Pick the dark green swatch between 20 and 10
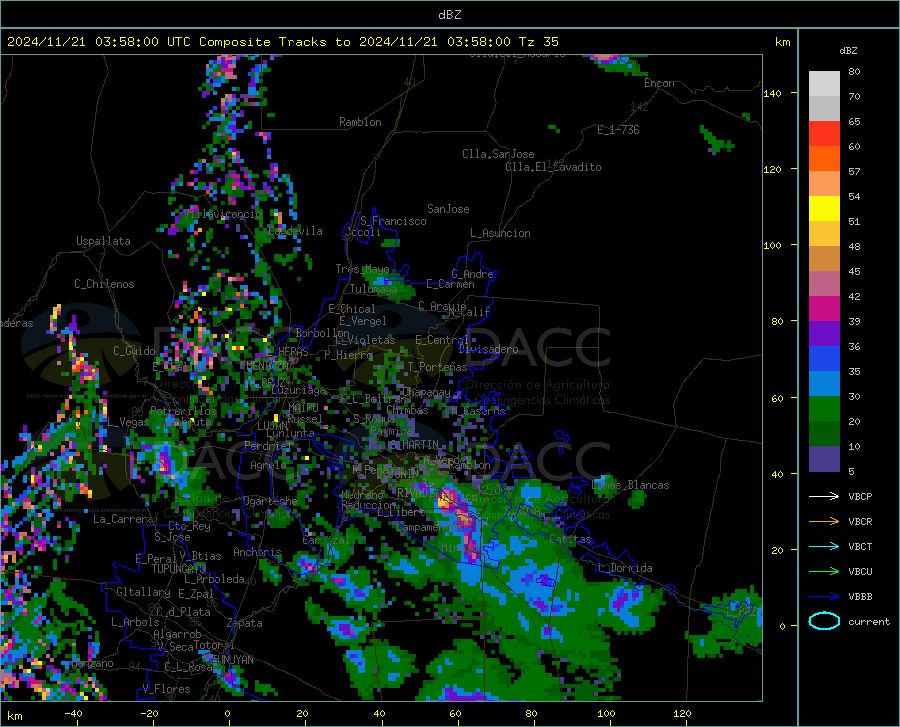This screenshot has height=727, width=900. [824, 434]
